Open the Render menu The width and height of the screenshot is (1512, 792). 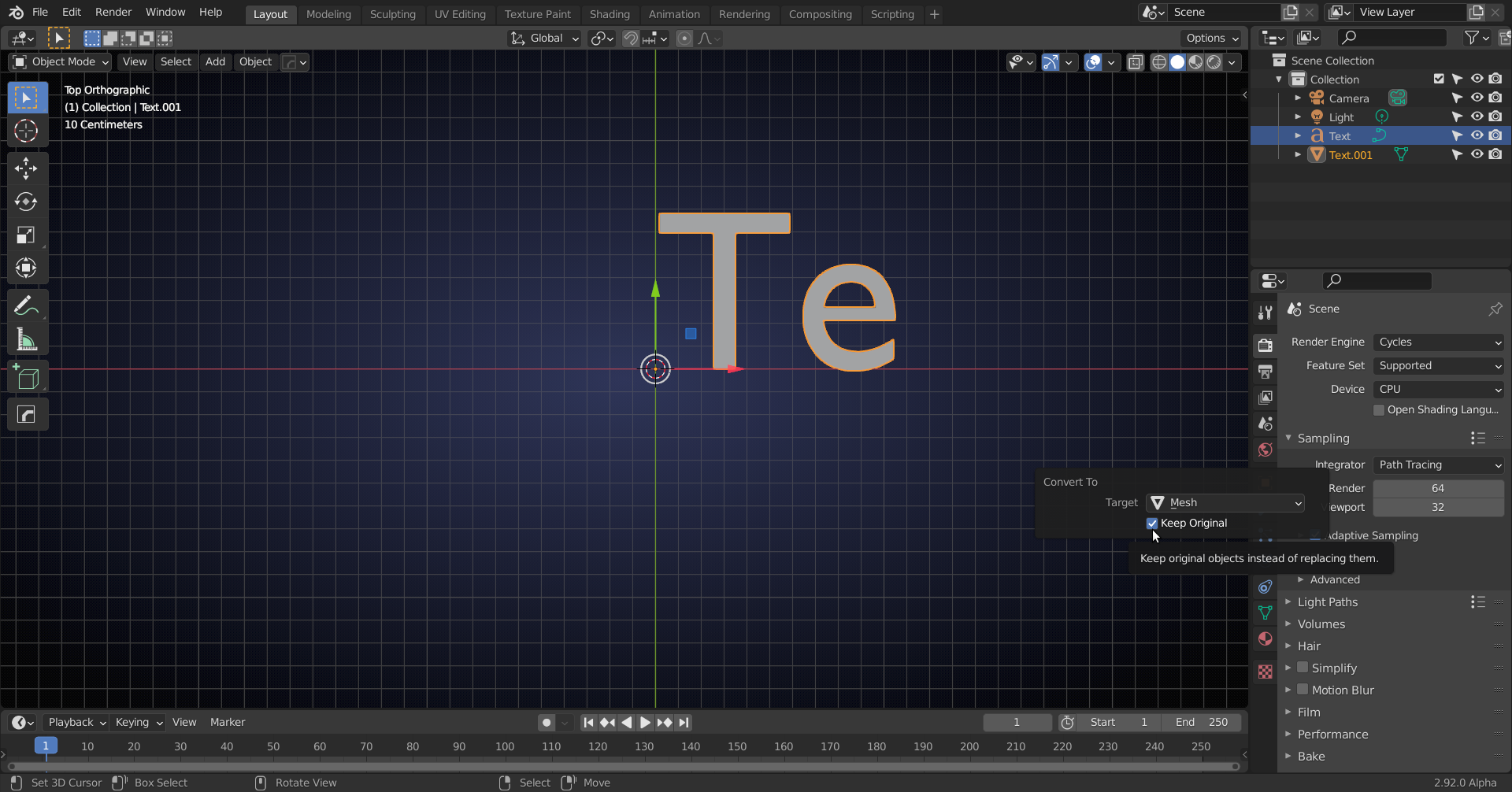click(x=113, y=13)
